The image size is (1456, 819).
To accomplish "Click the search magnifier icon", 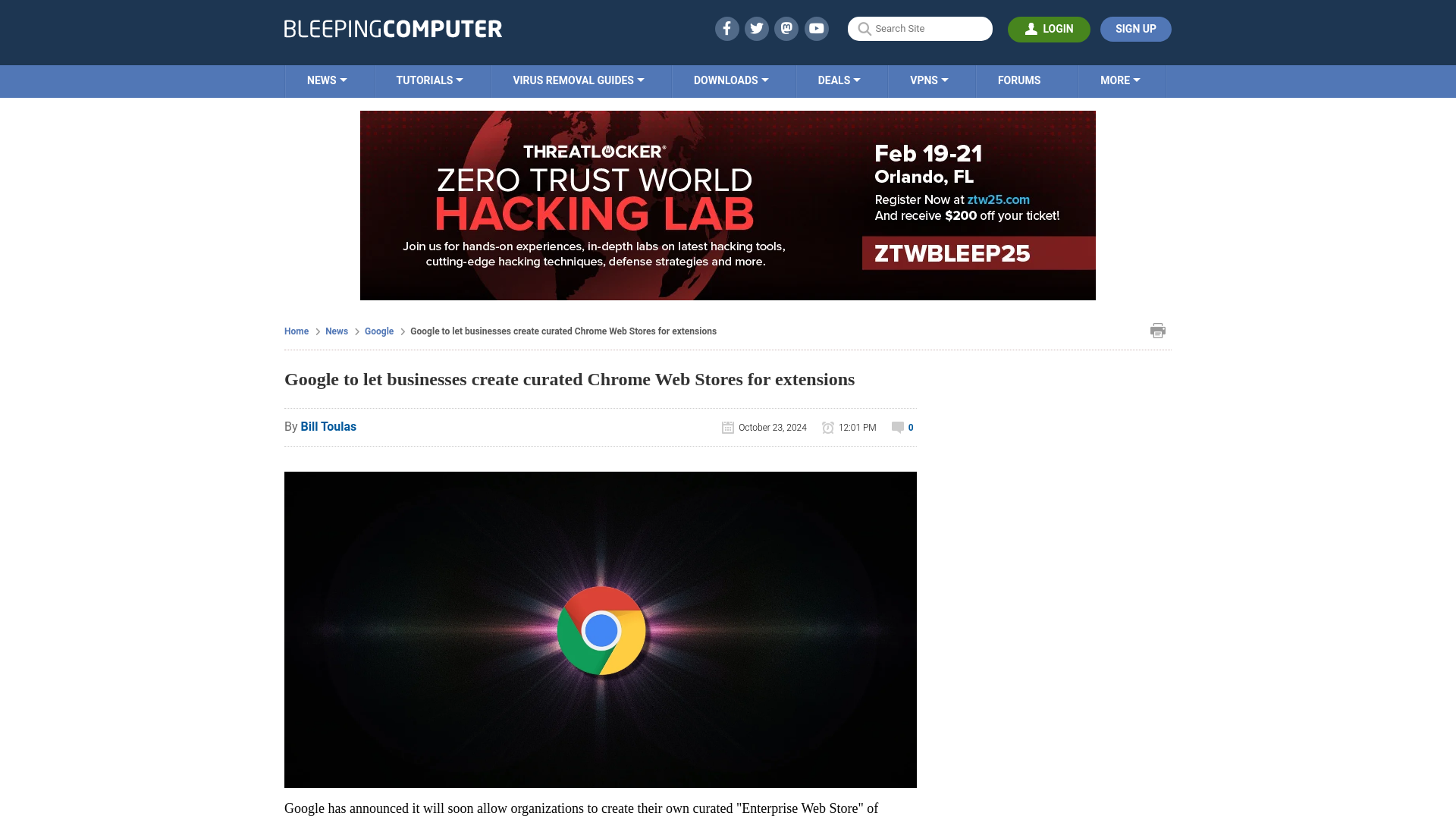I will click(864, 28).
